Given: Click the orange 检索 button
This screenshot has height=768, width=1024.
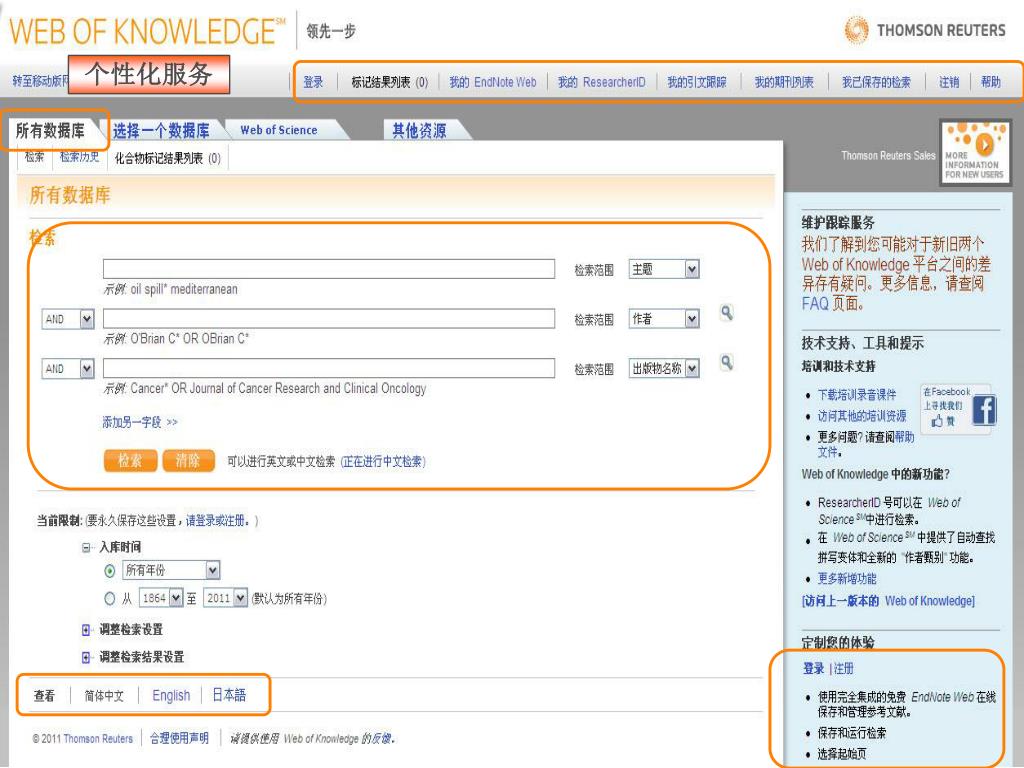Looking at the screenshot, I should coord(130,460).
